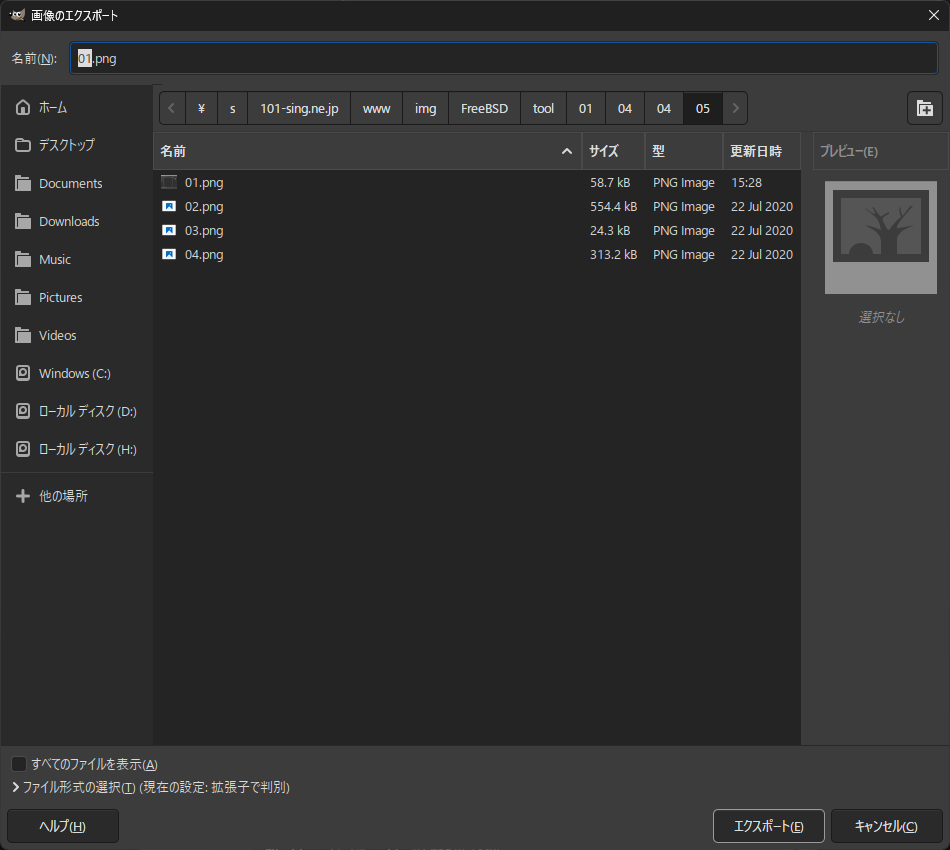Click the image icon of 03.png
Image resolution: width=950 pixels, height=850 pixels.
point(169,230)
